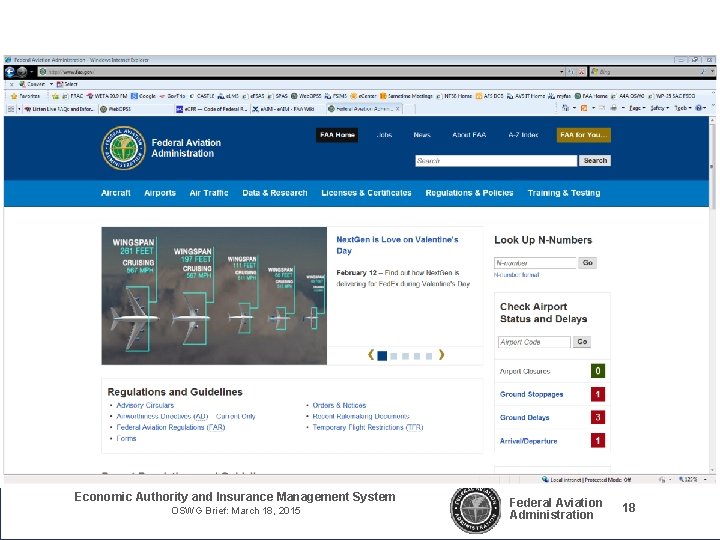Switch to the WebOPSS browser tab

(x=135, y=109)
